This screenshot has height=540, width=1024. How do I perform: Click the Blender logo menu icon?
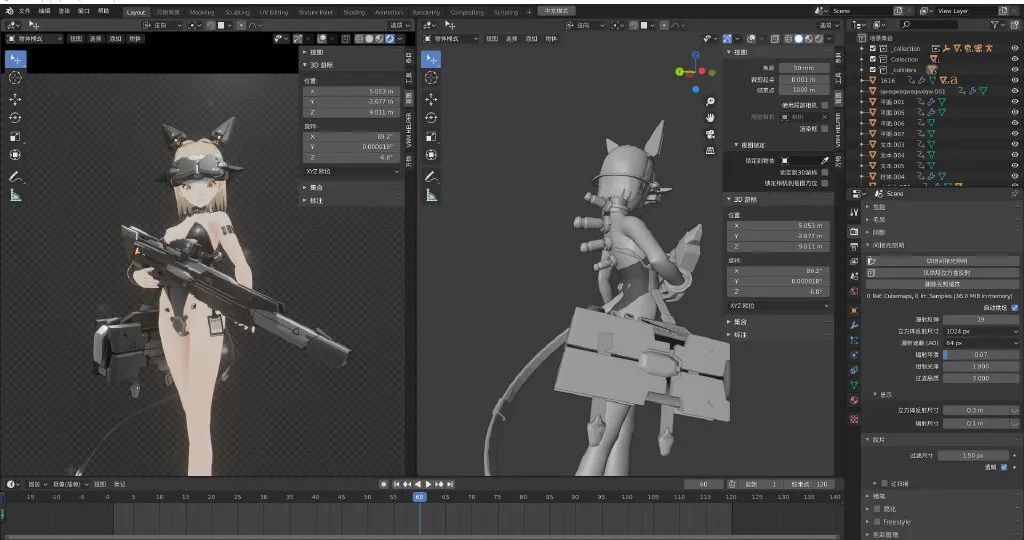pyautogui.click(x=9, y=11)
